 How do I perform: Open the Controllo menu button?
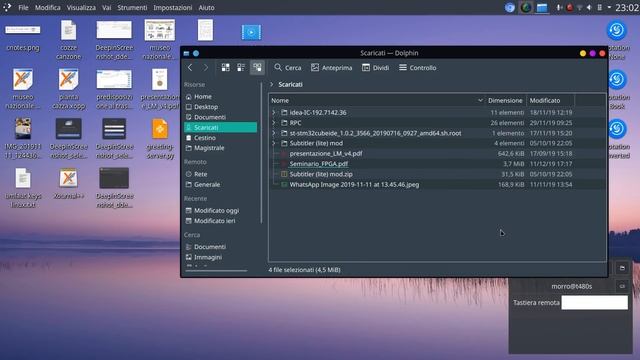[x=418, y=68]
